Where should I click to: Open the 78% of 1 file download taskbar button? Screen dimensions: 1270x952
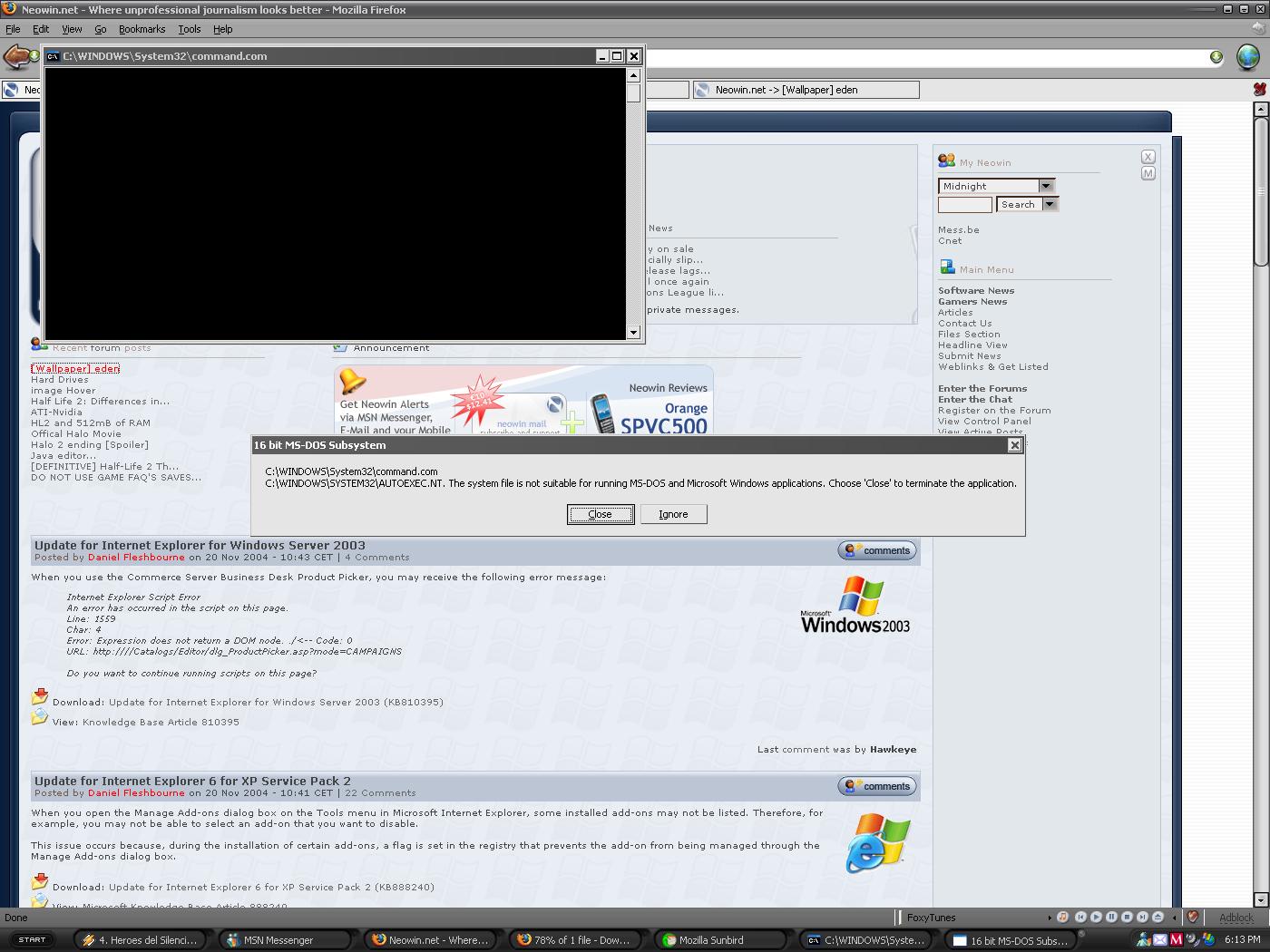point(578,940)
